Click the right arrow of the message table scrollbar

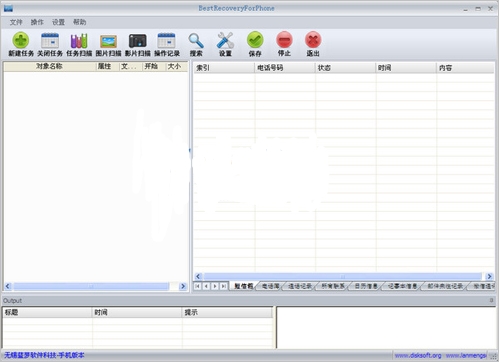(489, 276)
